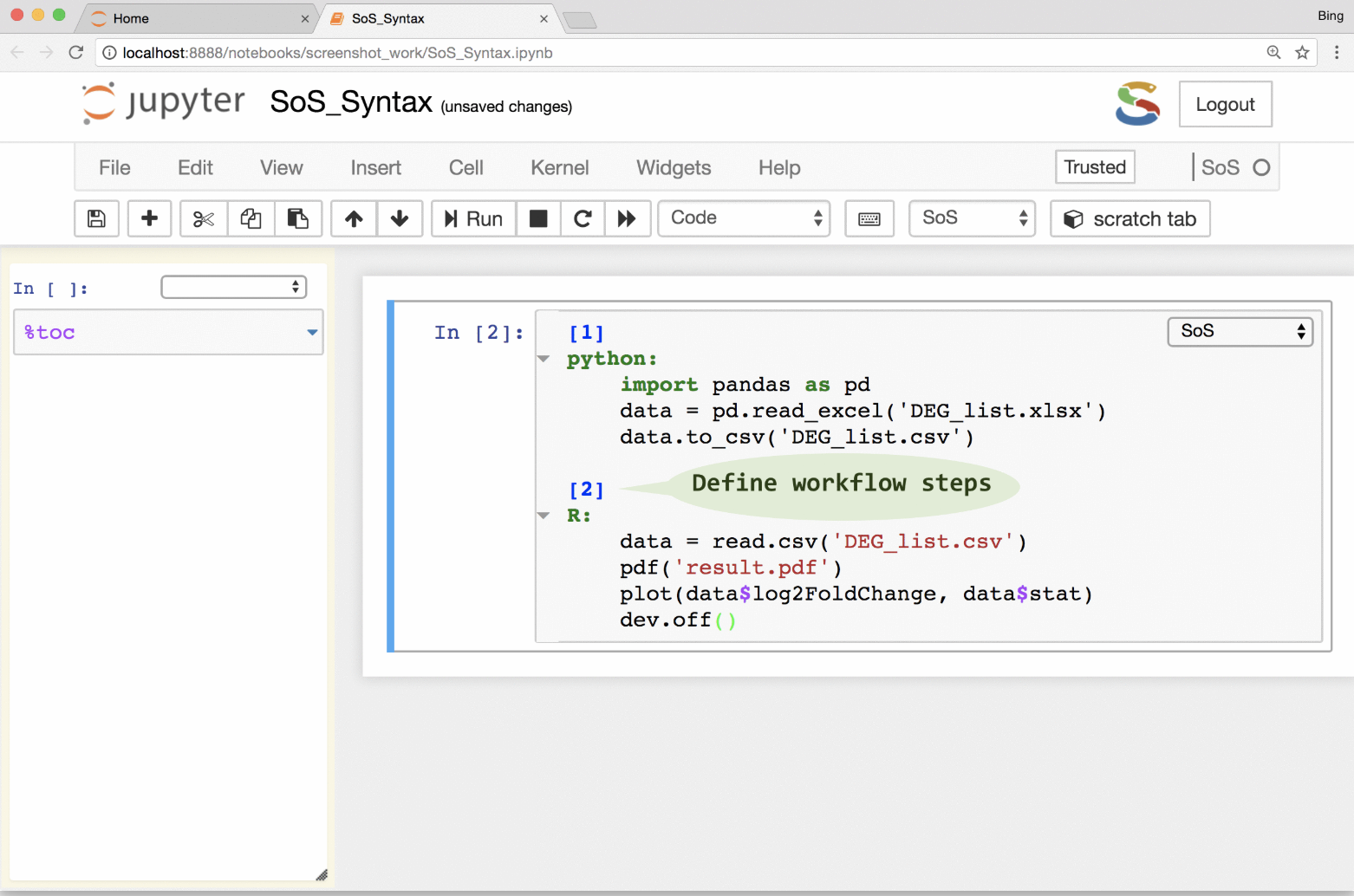Restart the kernel with the circular arrow icon
Viewport: 1354px width, 896px height.
coord(583,218)
